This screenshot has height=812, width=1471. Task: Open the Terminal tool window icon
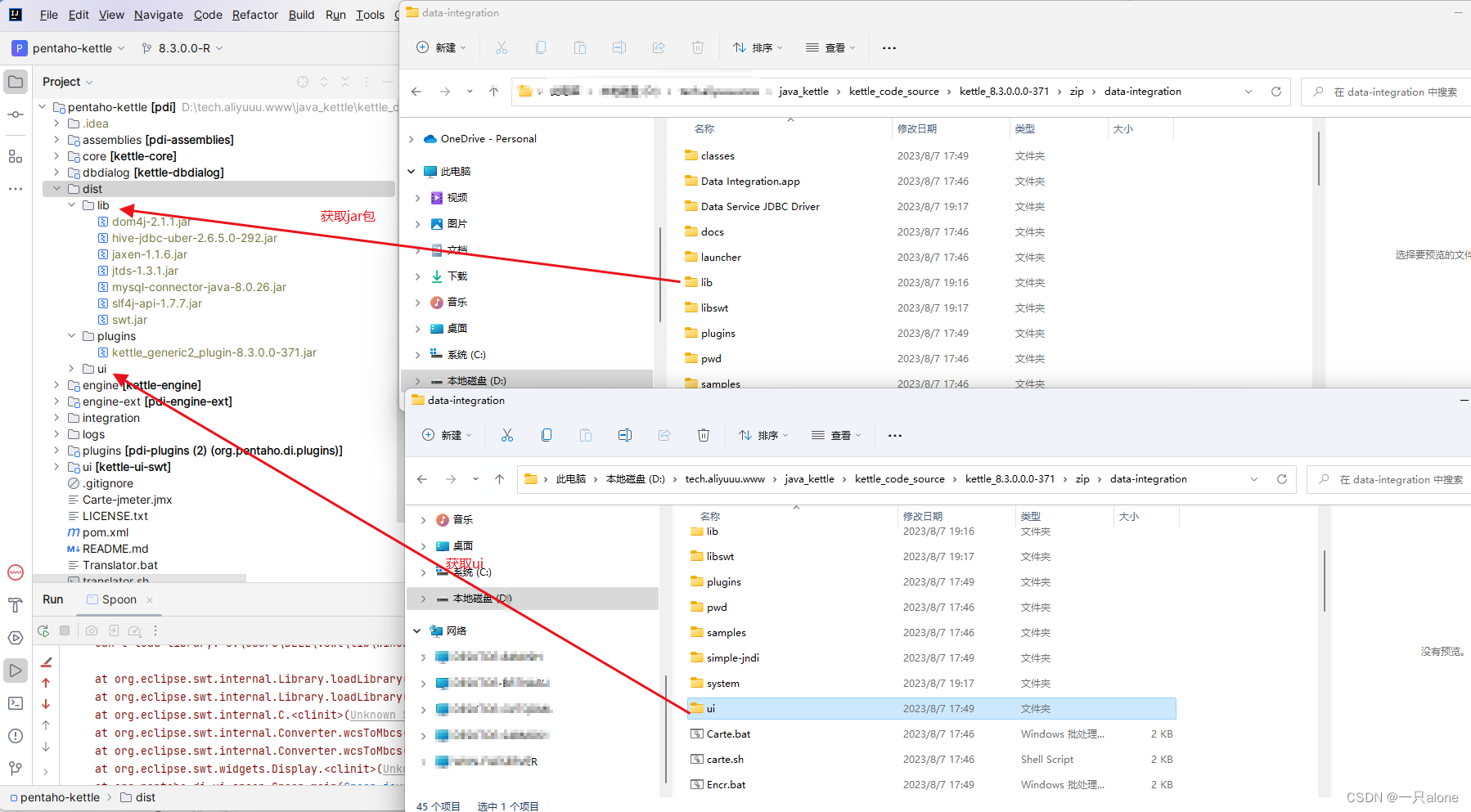(x=16, y=703)
